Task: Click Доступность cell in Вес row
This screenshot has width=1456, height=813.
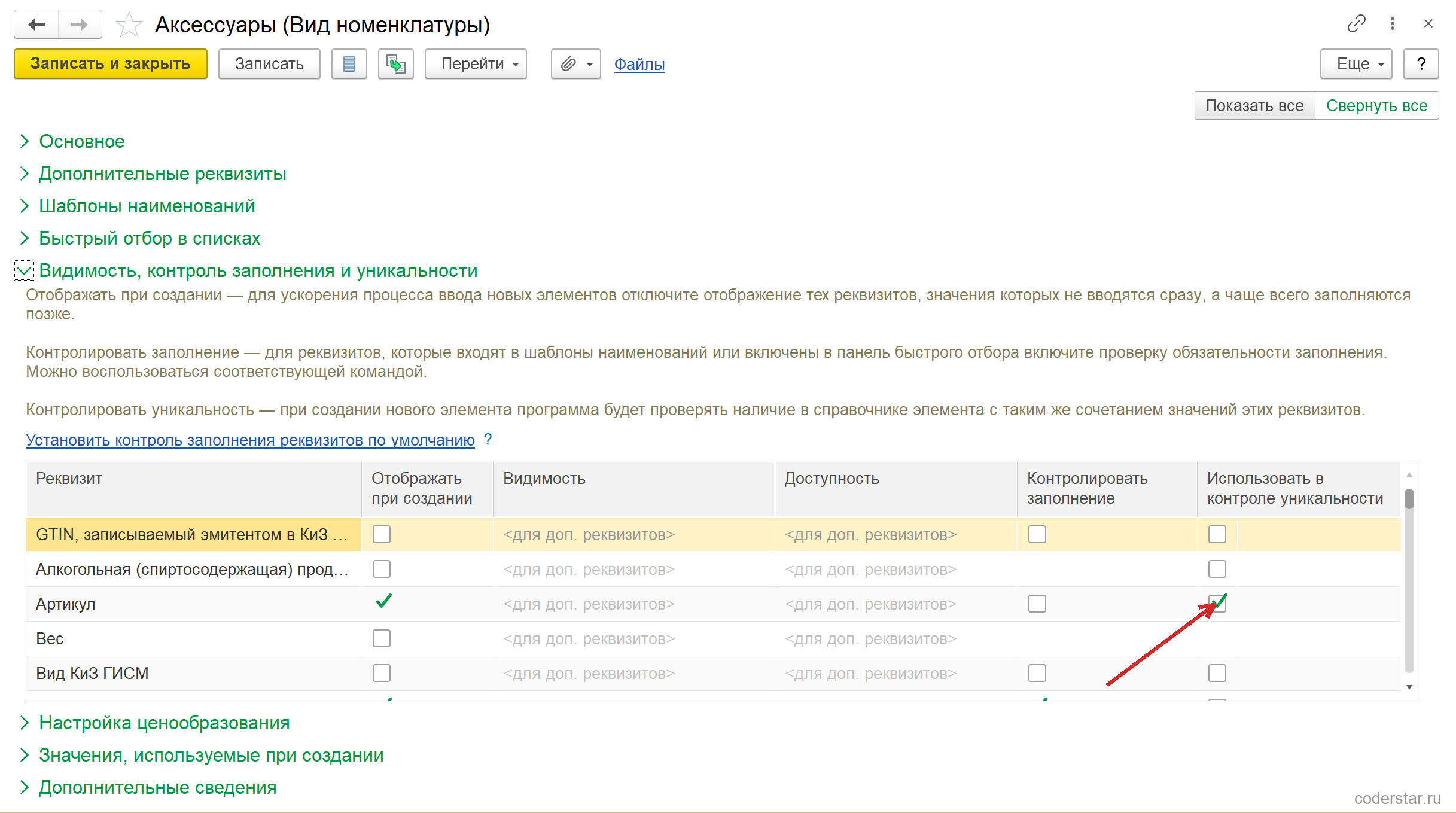Action: pyautogui.click(x=896, y=638)
